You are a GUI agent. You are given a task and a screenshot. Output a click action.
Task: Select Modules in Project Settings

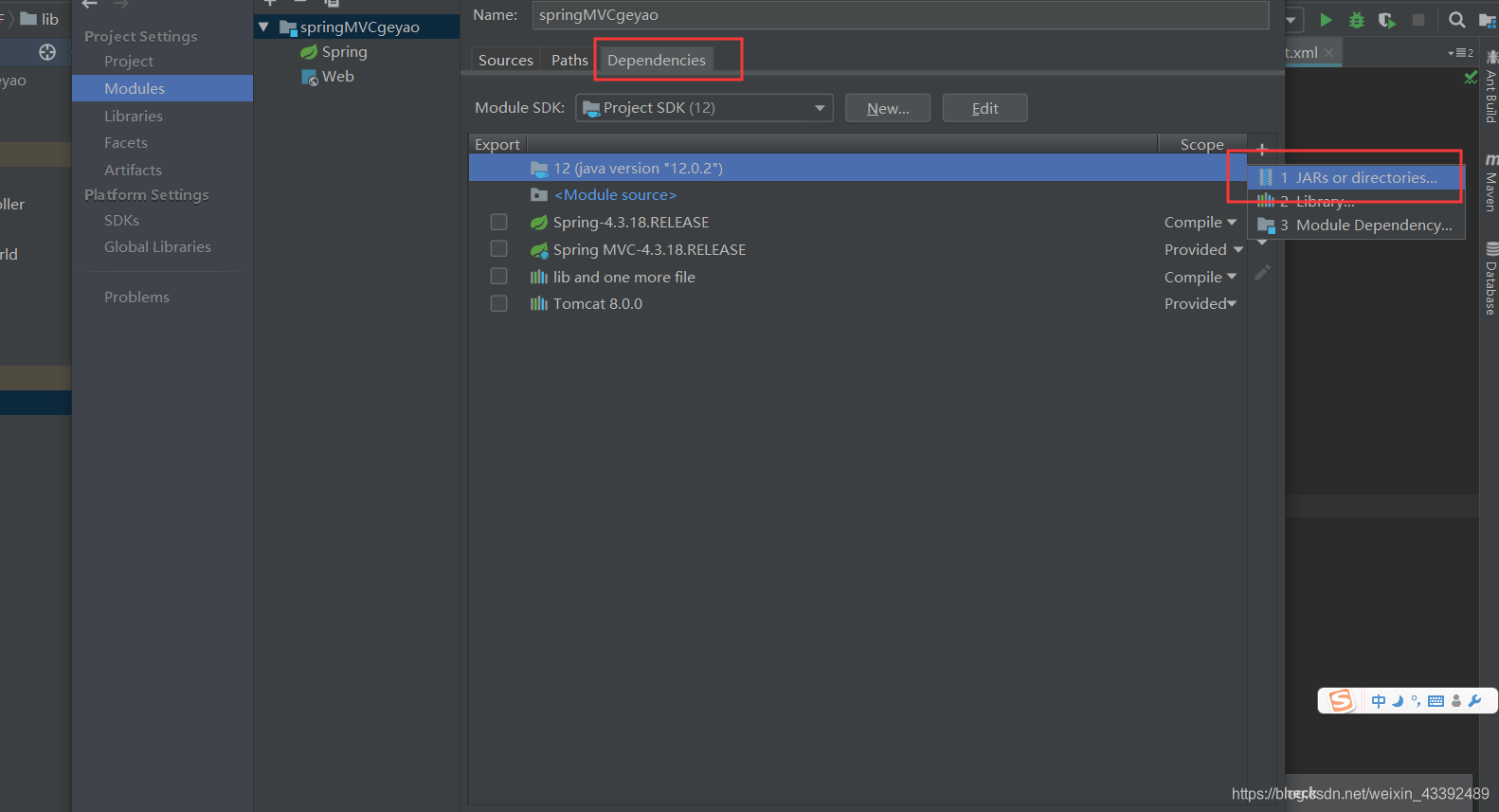(162, 88)
